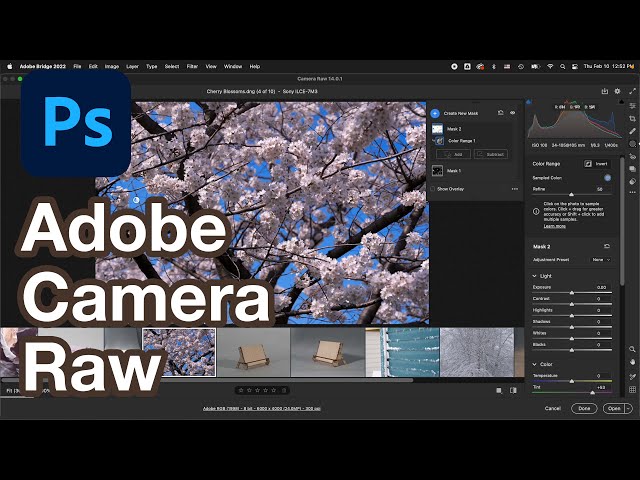Click the Create New Mask plus button
Screen dimensions: 640x480
click(x=436, y=114)
